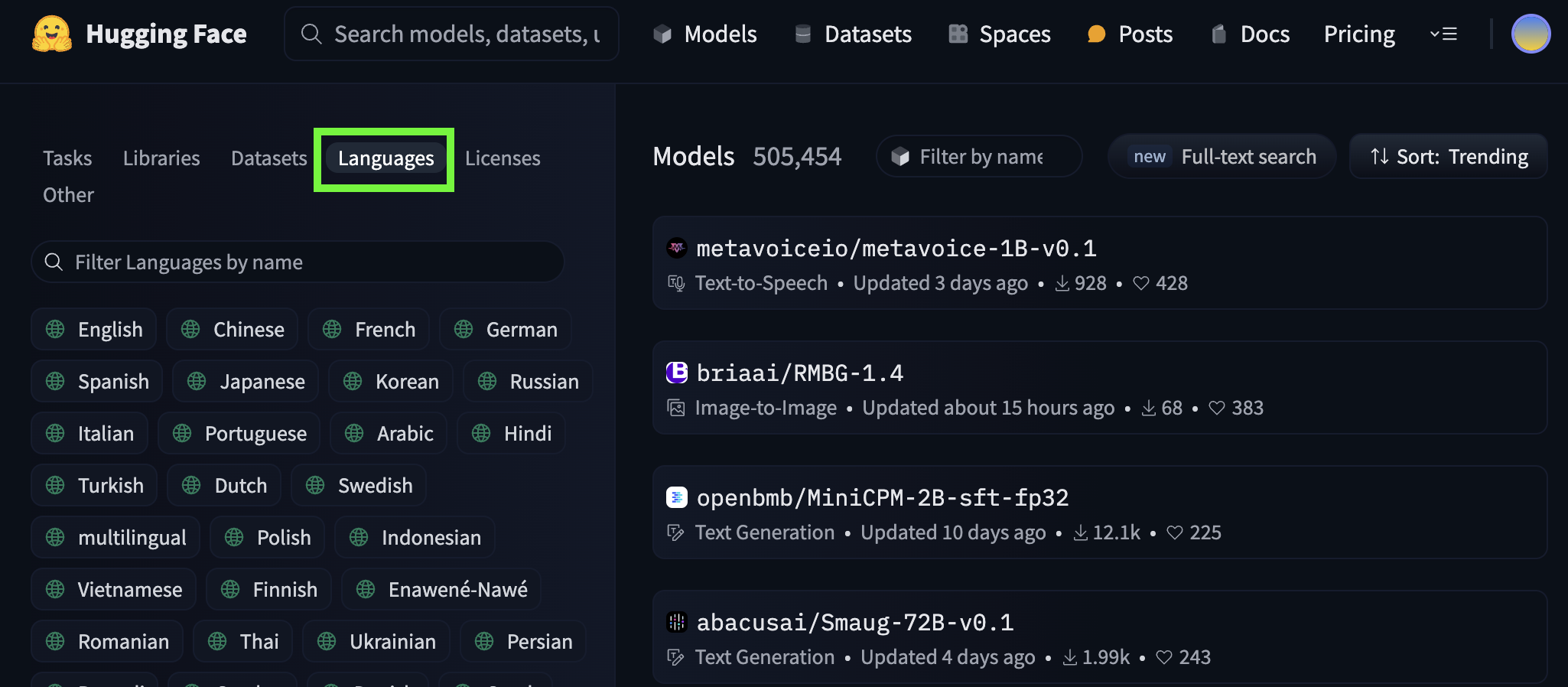Click the cube icon in Filter by name

coord(901,157)
